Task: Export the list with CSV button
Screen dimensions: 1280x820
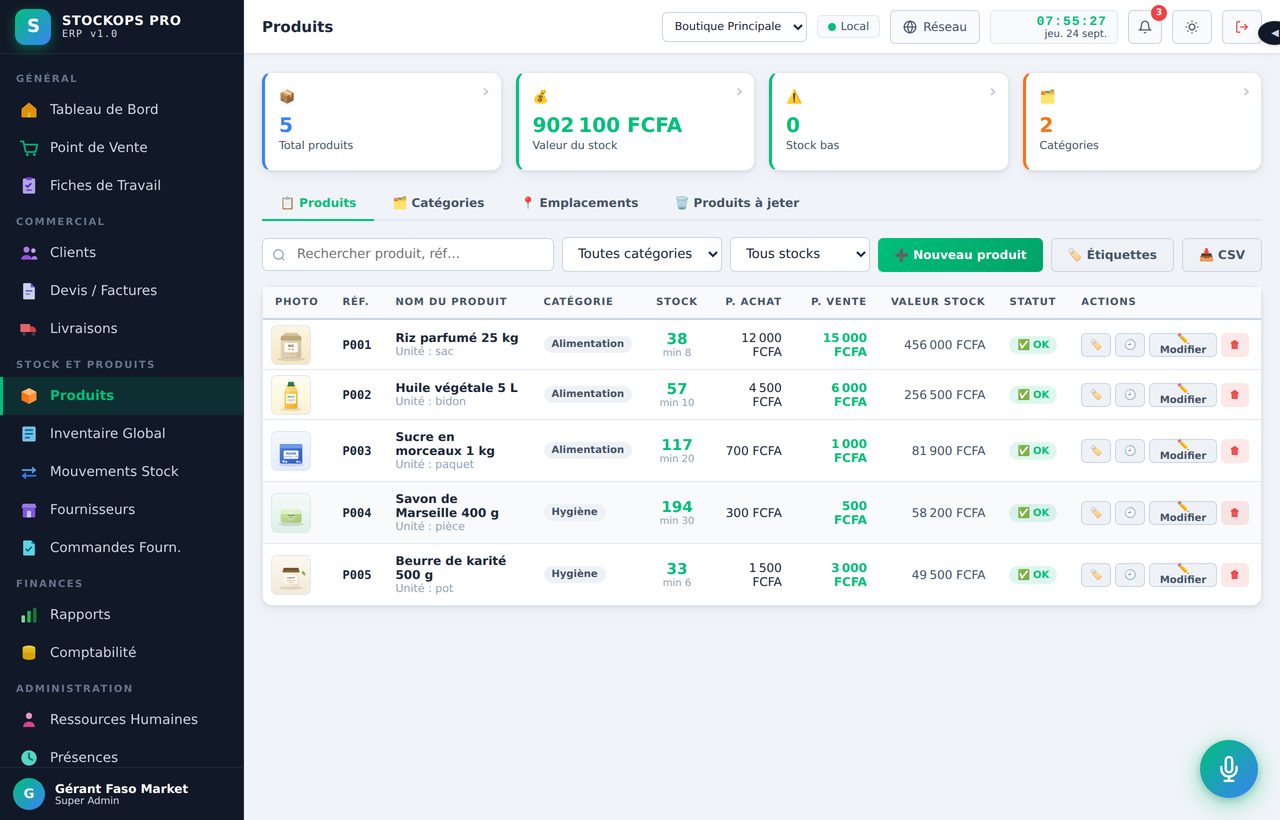Action: (1222, 255)
